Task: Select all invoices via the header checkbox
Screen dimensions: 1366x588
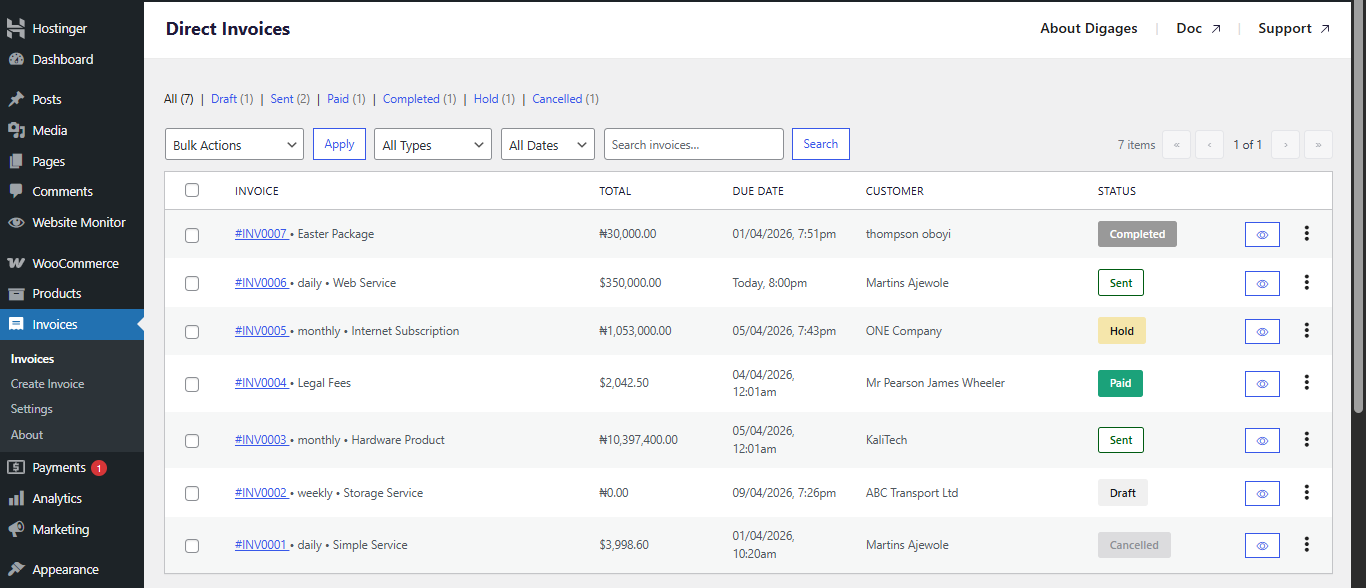Action: click(192, 190)
